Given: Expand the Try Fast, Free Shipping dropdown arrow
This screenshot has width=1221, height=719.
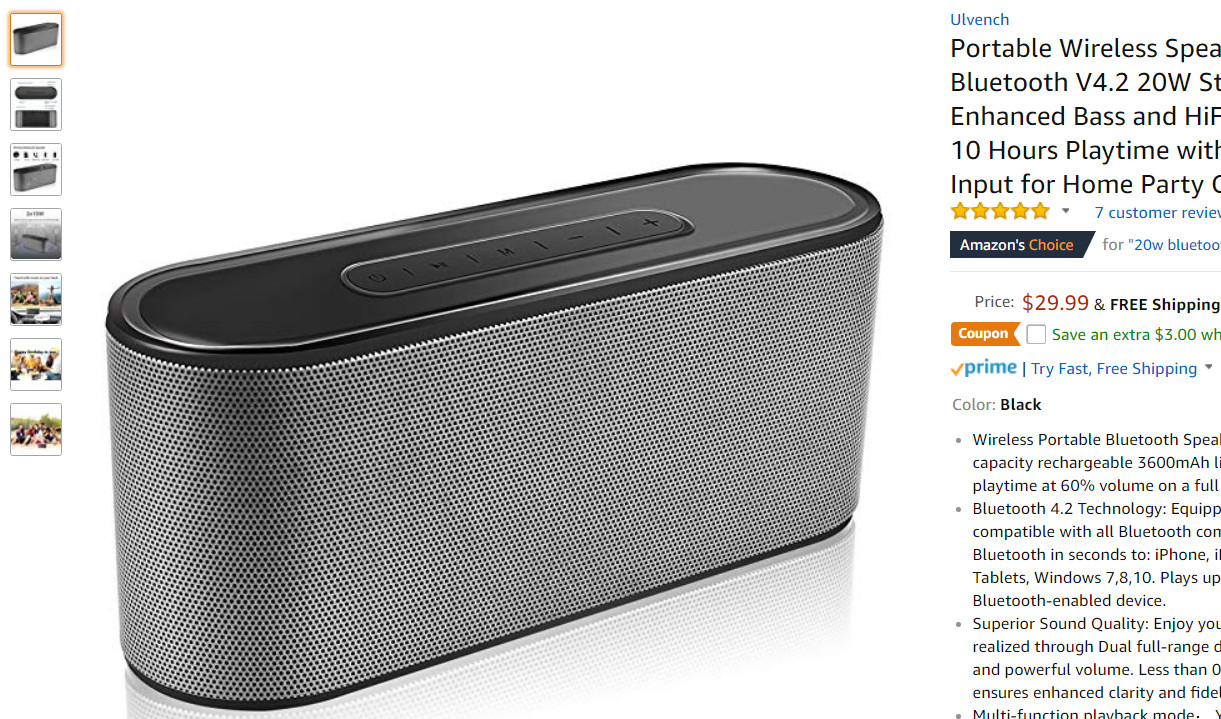Looking at the screenshot, I should pyautogui.click(x=1209, y=368).
